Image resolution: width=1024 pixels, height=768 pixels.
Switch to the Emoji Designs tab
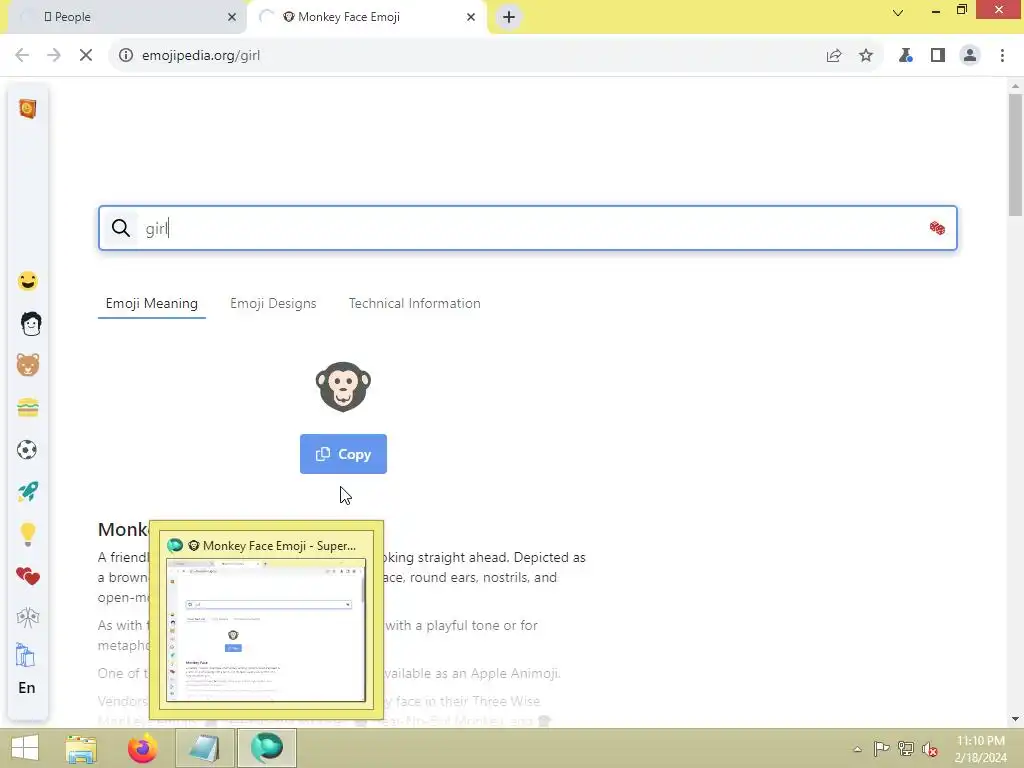pos(273,304)
